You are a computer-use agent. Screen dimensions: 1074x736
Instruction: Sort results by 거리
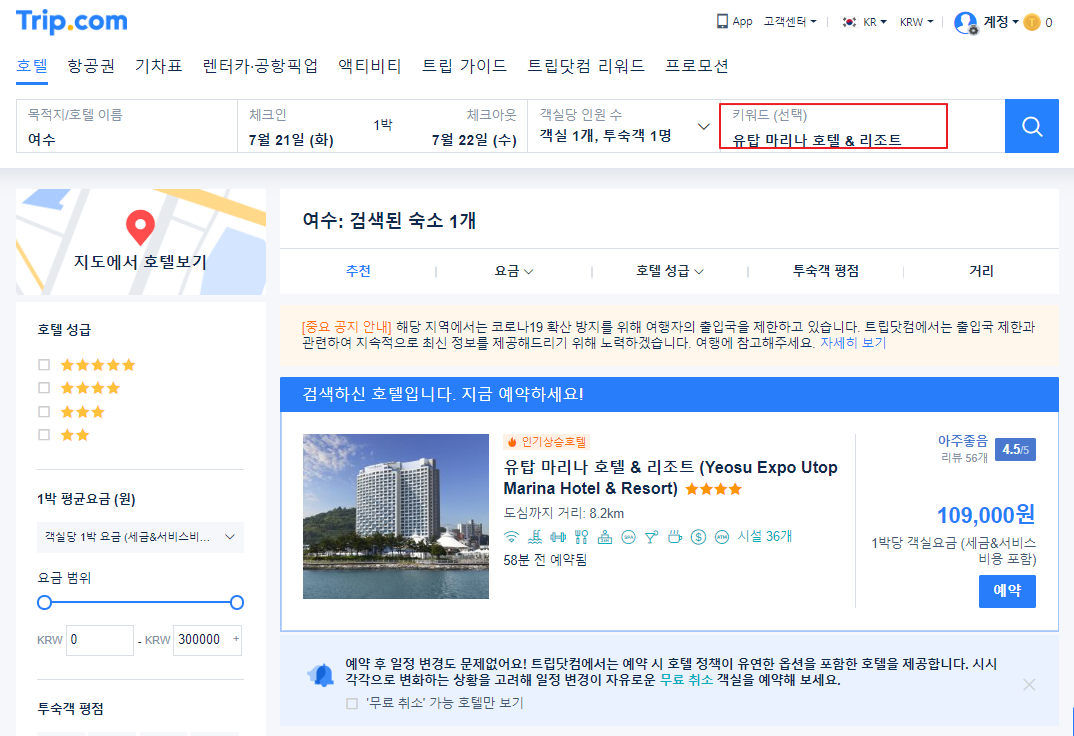[981, 271]
